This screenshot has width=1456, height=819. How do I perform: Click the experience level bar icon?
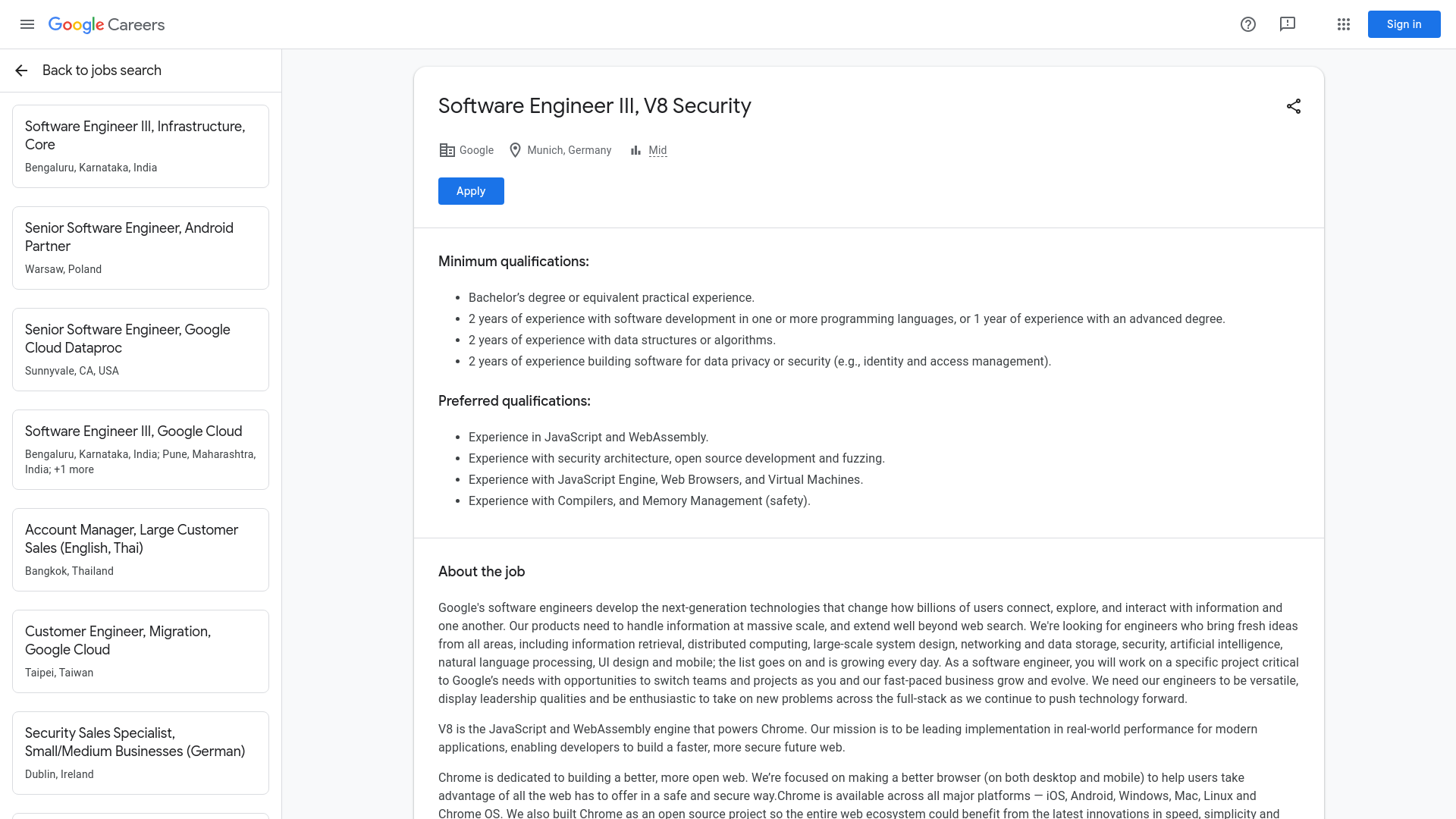(635, 150)
